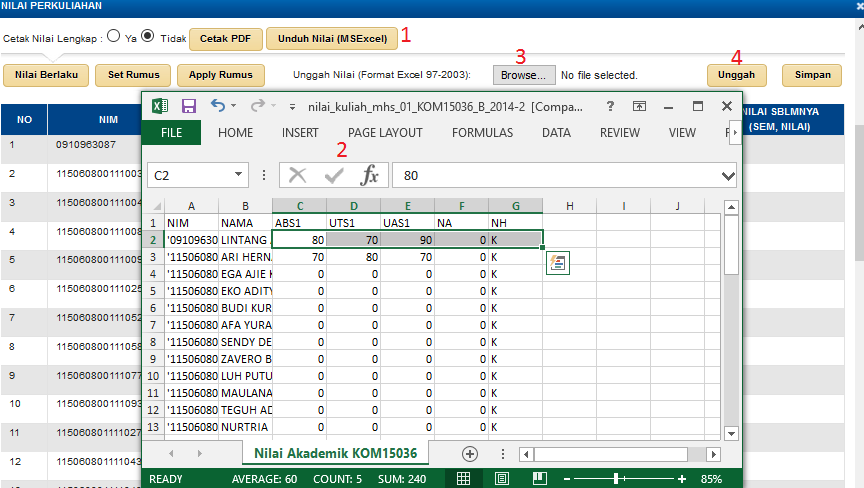Switch to Normal view in status bar
Image resolution: width=864 pixels, height=488 pixels.
coord(463,479)
